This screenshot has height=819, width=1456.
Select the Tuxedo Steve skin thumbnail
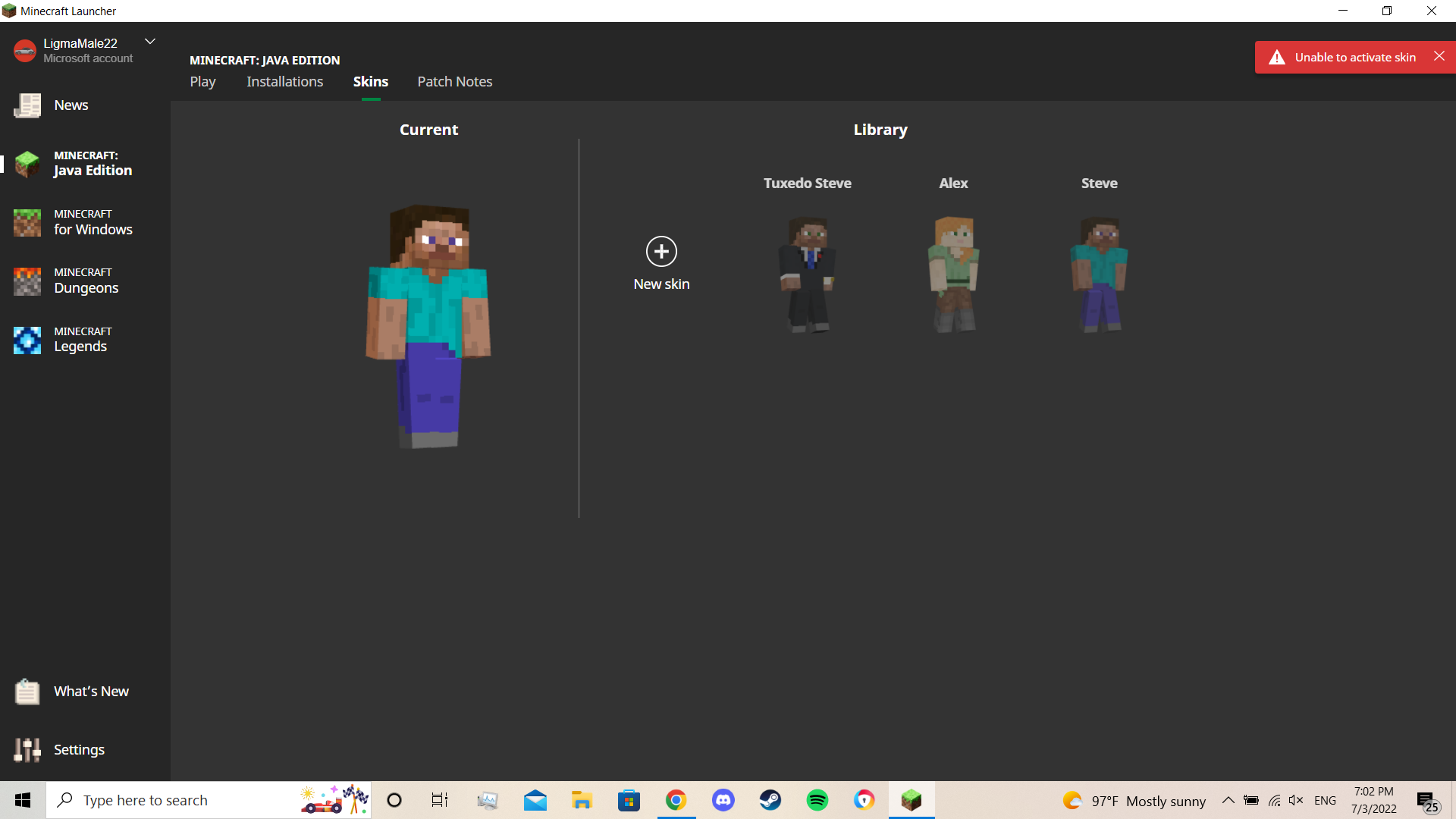(808, 275)
